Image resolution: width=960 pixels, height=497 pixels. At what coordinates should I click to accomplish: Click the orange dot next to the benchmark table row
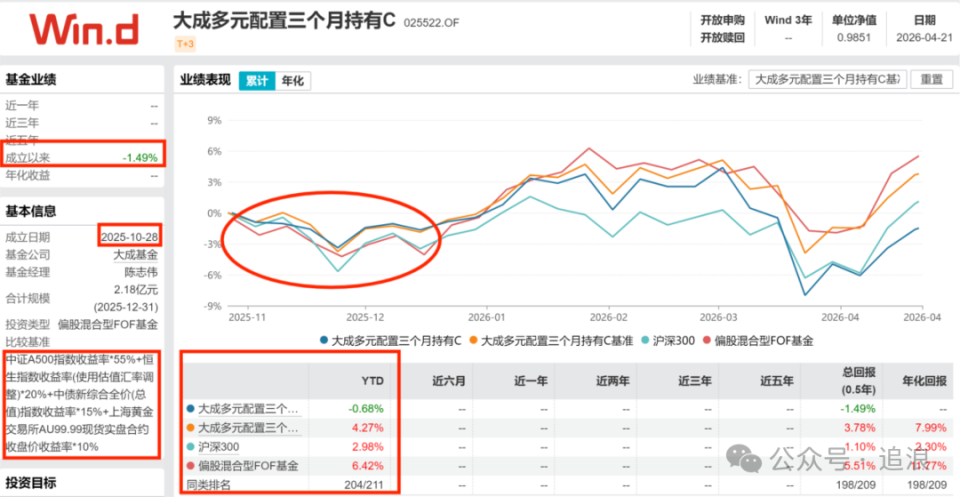tap(191, 428)
